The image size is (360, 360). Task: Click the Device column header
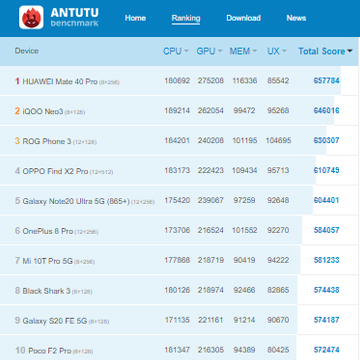[x=27, y=51]
